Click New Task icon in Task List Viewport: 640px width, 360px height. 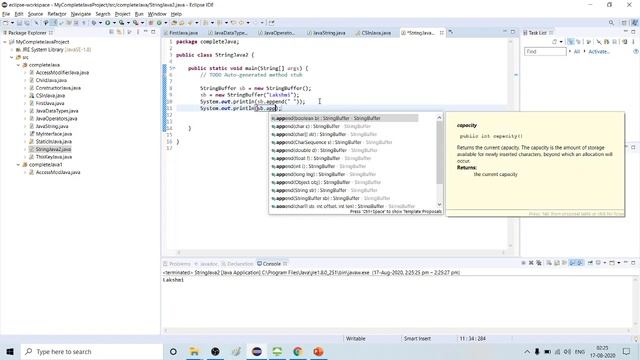(x=554, y=42)
